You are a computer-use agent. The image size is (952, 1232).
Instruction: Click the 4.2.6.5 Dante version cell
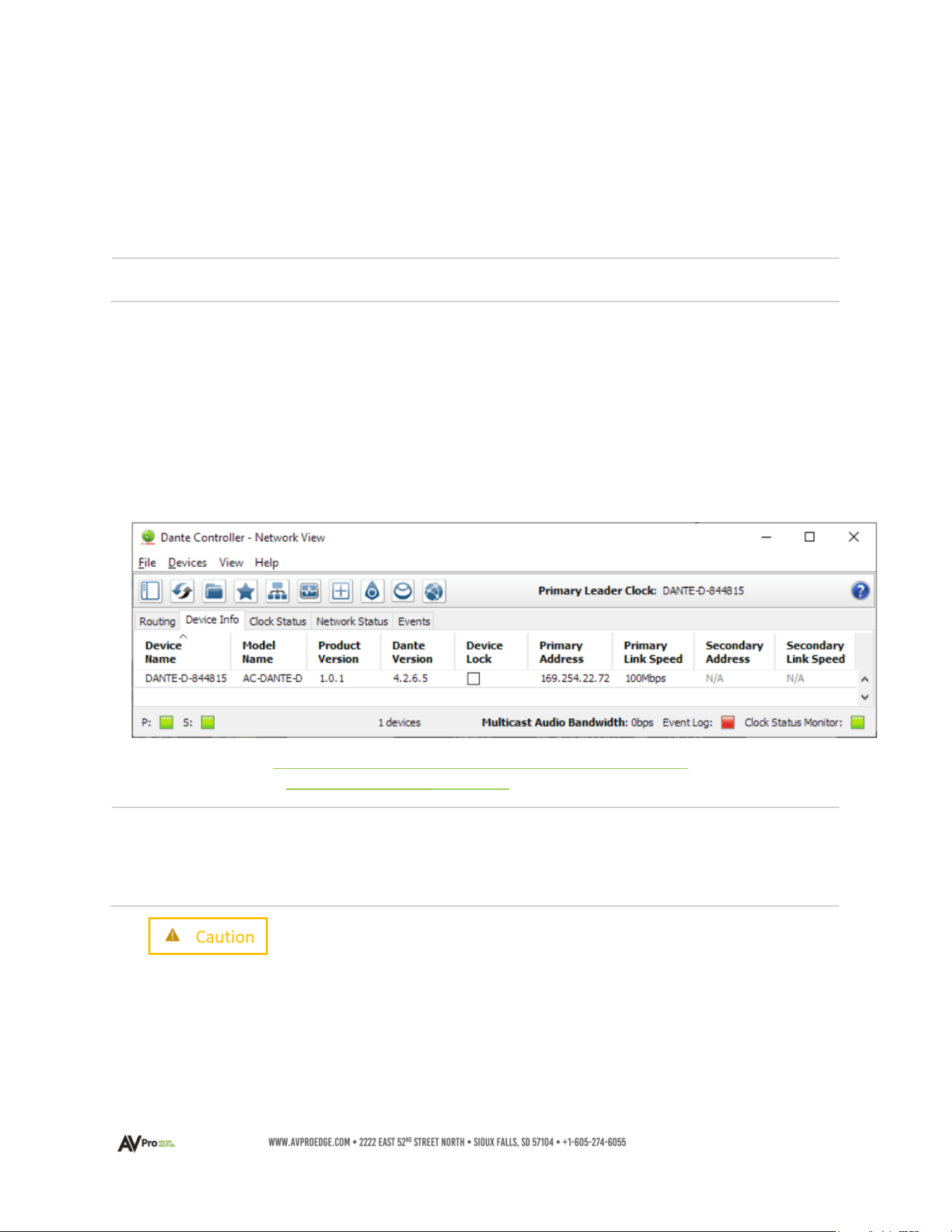point(410,679)
